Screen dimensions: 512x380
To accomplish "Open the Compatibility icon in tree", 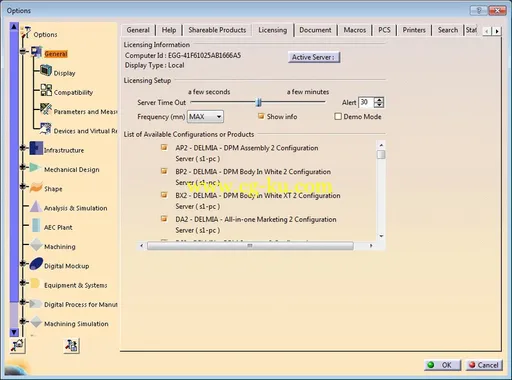I will pyautogui.click(x=46, y=90).
